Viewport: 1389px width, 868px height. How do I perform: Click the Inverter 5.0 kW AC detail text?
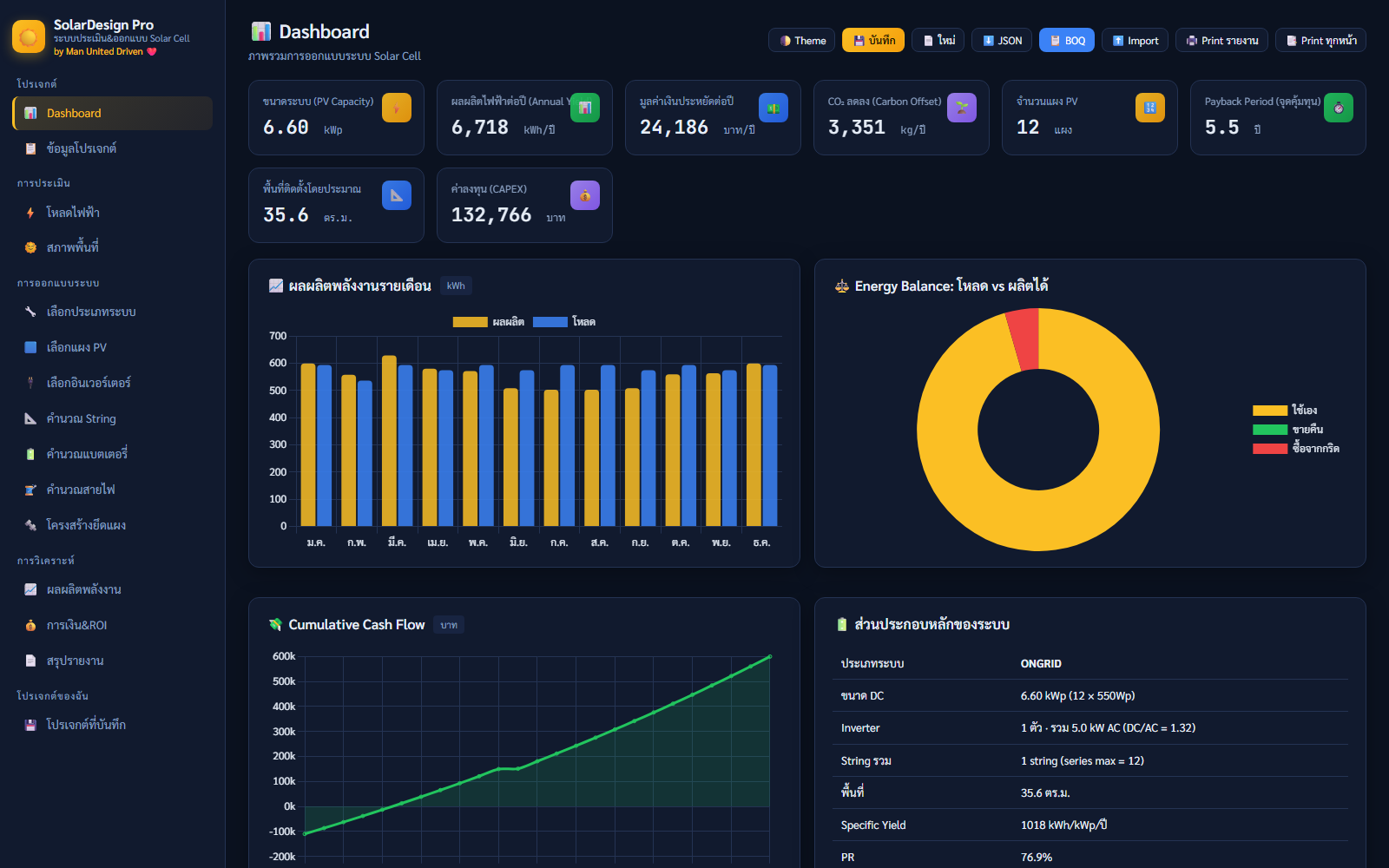pos(1108,728)
